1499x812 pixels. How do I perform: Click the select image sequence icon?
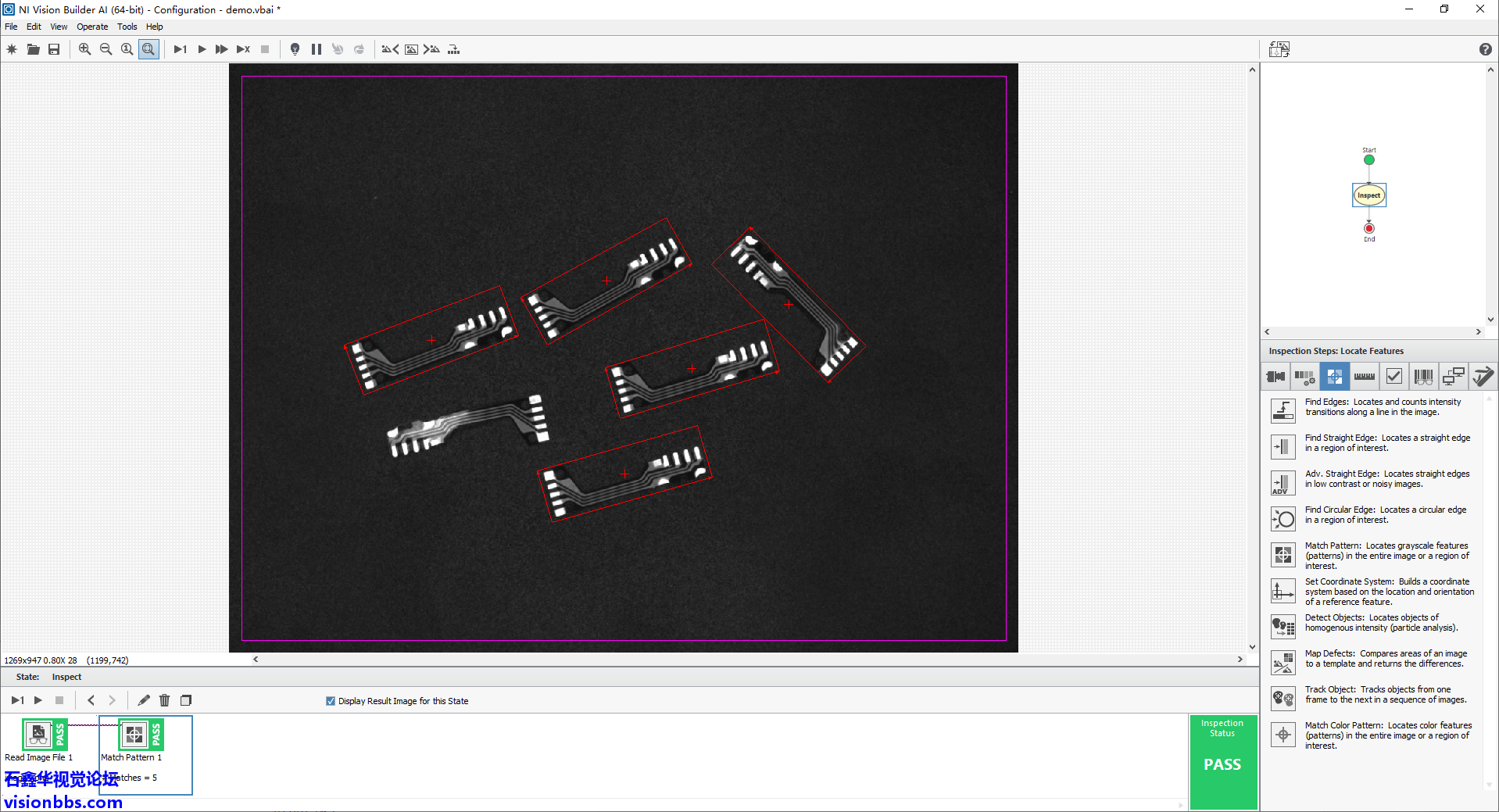(453, 49)
